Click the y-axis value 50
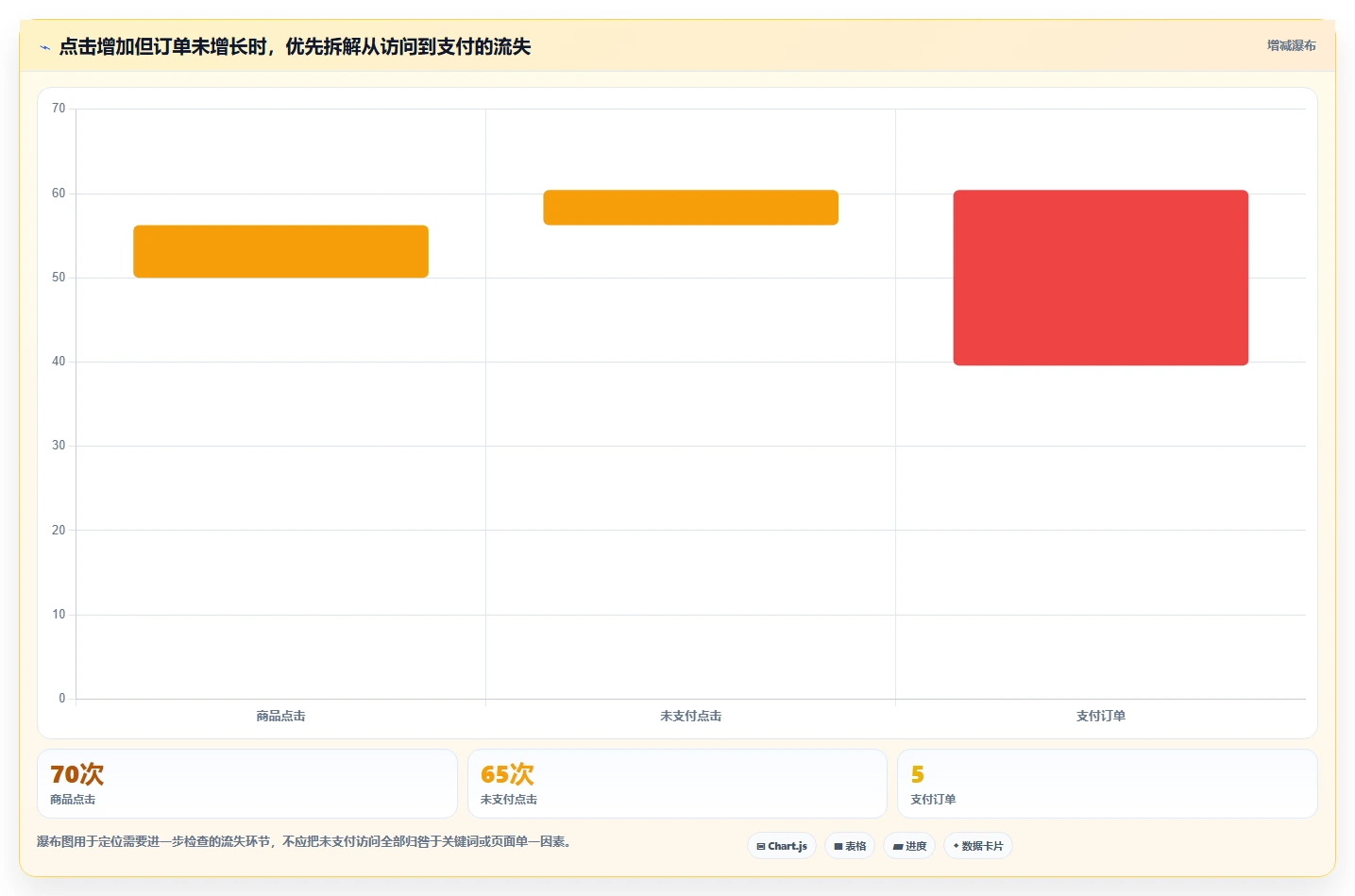 tap(59, 278)
